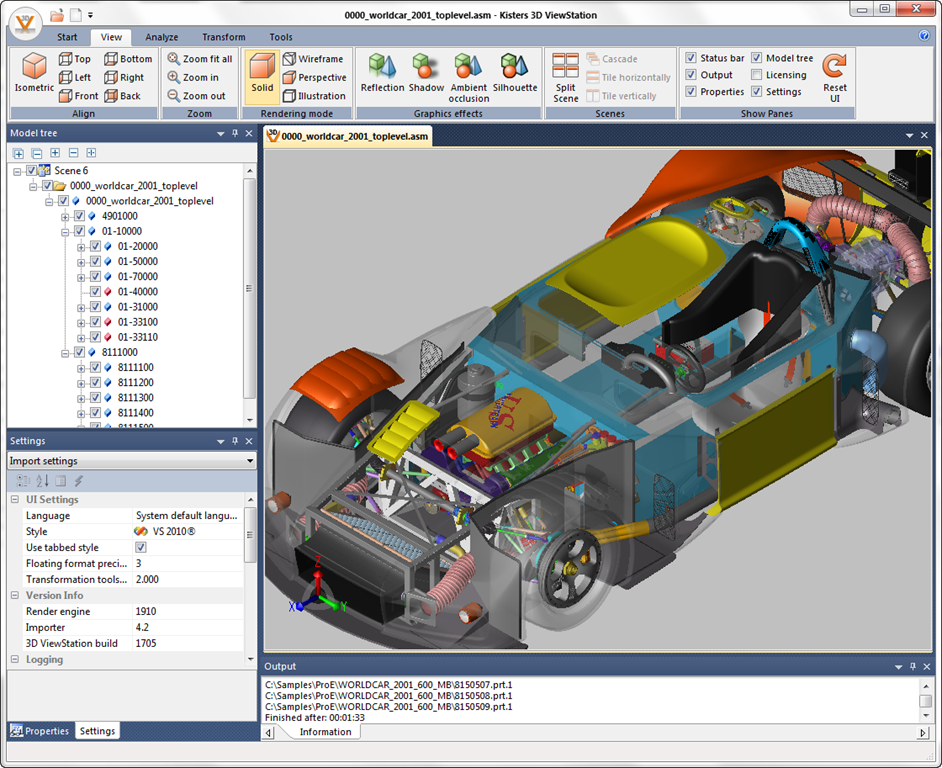Expand the 01-20000 tree node

click(81, 247)
